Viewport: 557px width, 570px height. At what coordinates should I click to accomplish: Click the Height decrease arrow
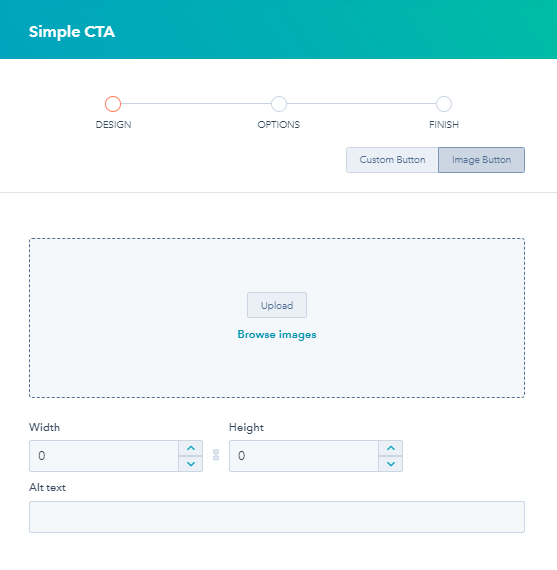(390, 464)
